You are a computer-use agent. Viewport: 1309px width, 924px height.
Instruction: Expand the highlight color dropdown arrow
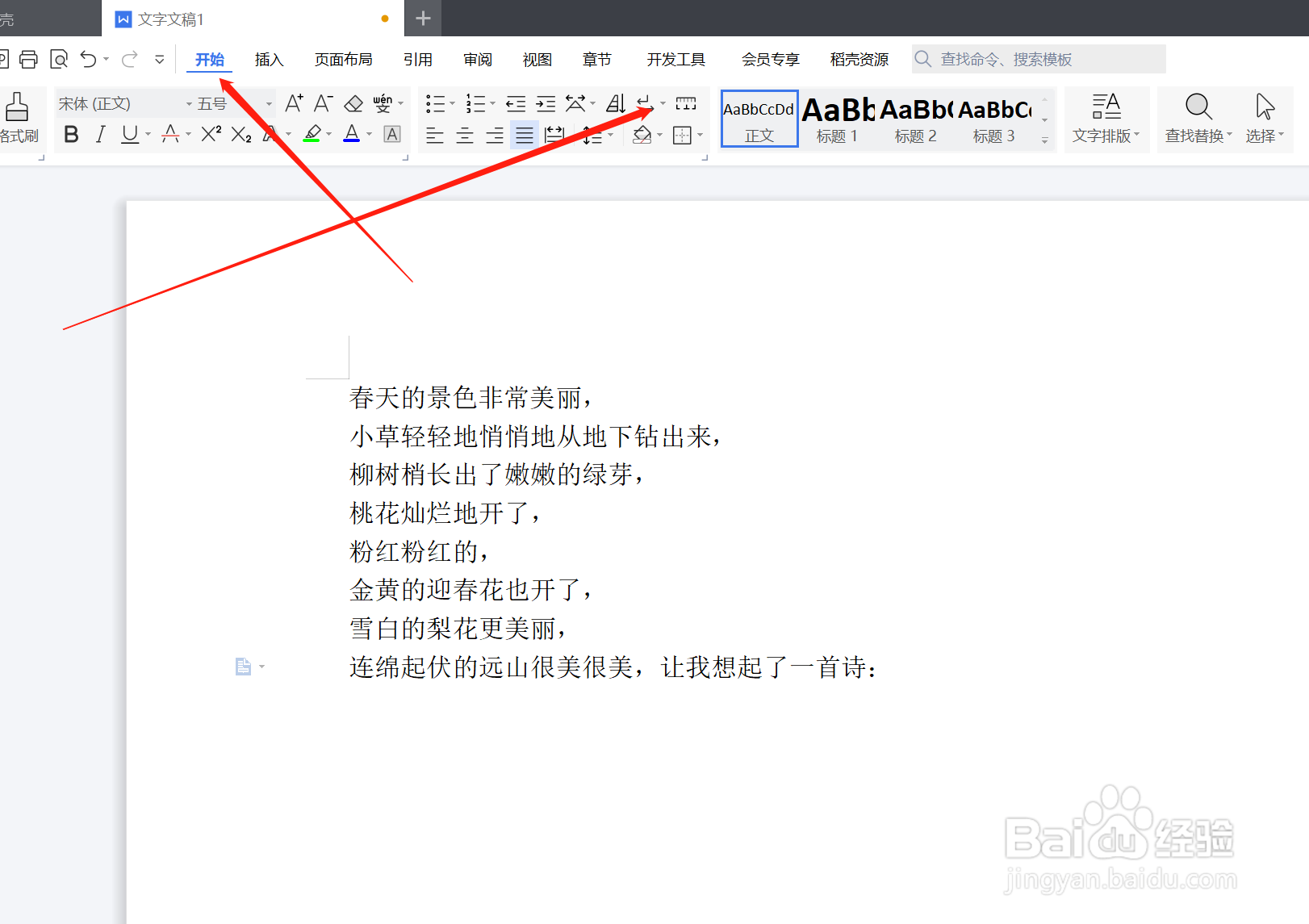[328, 135]
